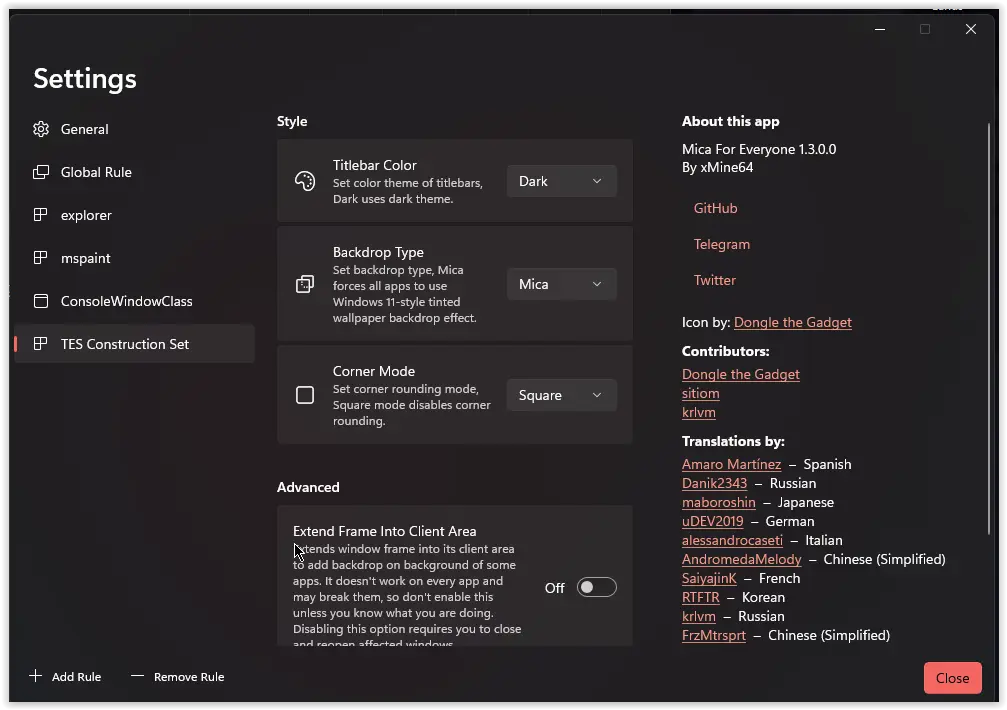
Task: Click the explorer rule icon
Action: click(x=40, y=215)
